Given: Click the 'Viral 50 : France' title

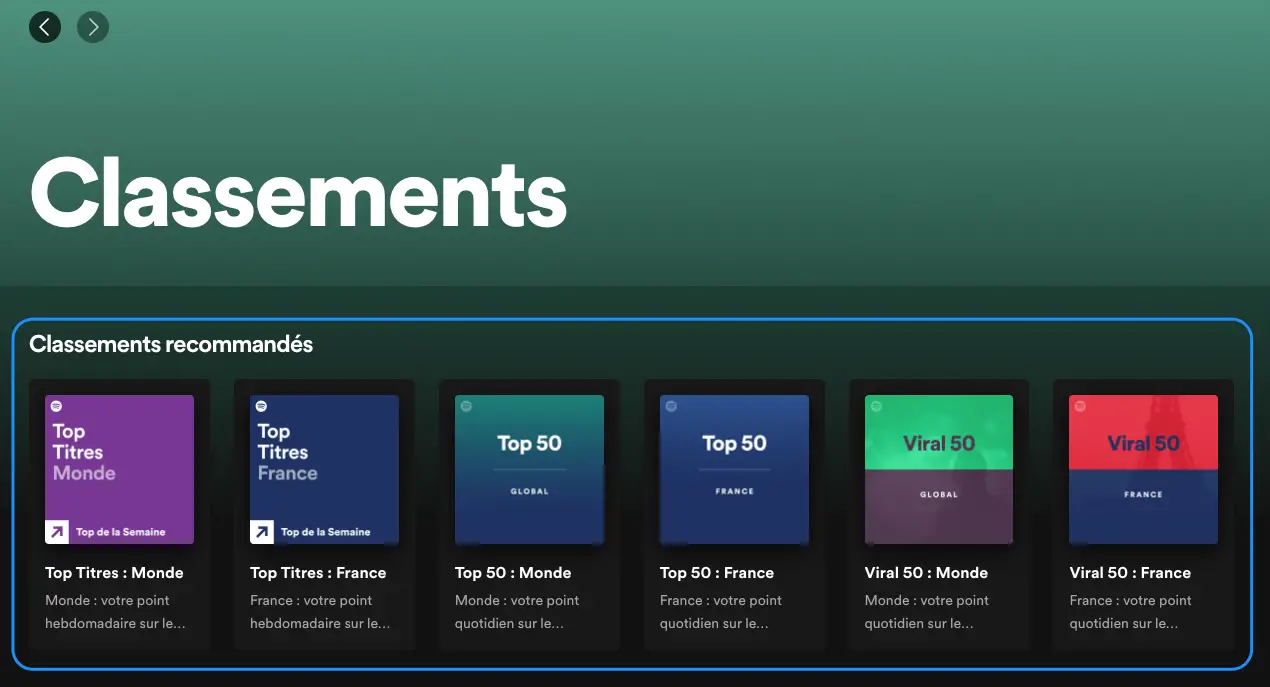Looking at the screenshot, I should pos(1130,573).
